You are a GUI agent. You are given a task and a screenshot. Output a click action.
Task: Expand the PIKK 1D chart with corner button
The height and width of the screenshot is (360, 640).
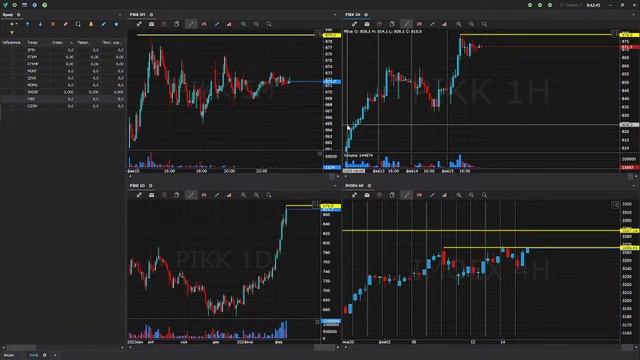(x=316, y=204)
